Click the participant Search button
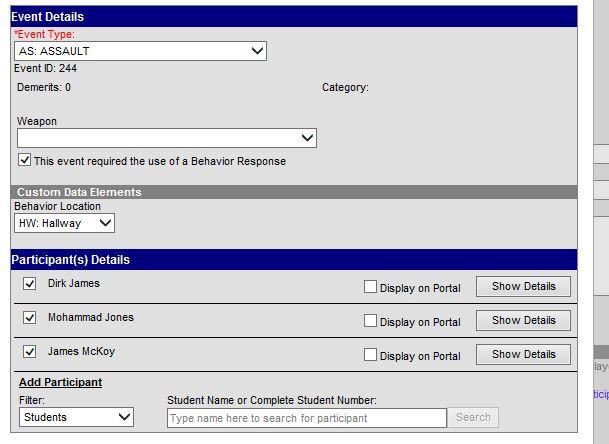The height and width of the screenshot is (444, 609). coord(473,417)
